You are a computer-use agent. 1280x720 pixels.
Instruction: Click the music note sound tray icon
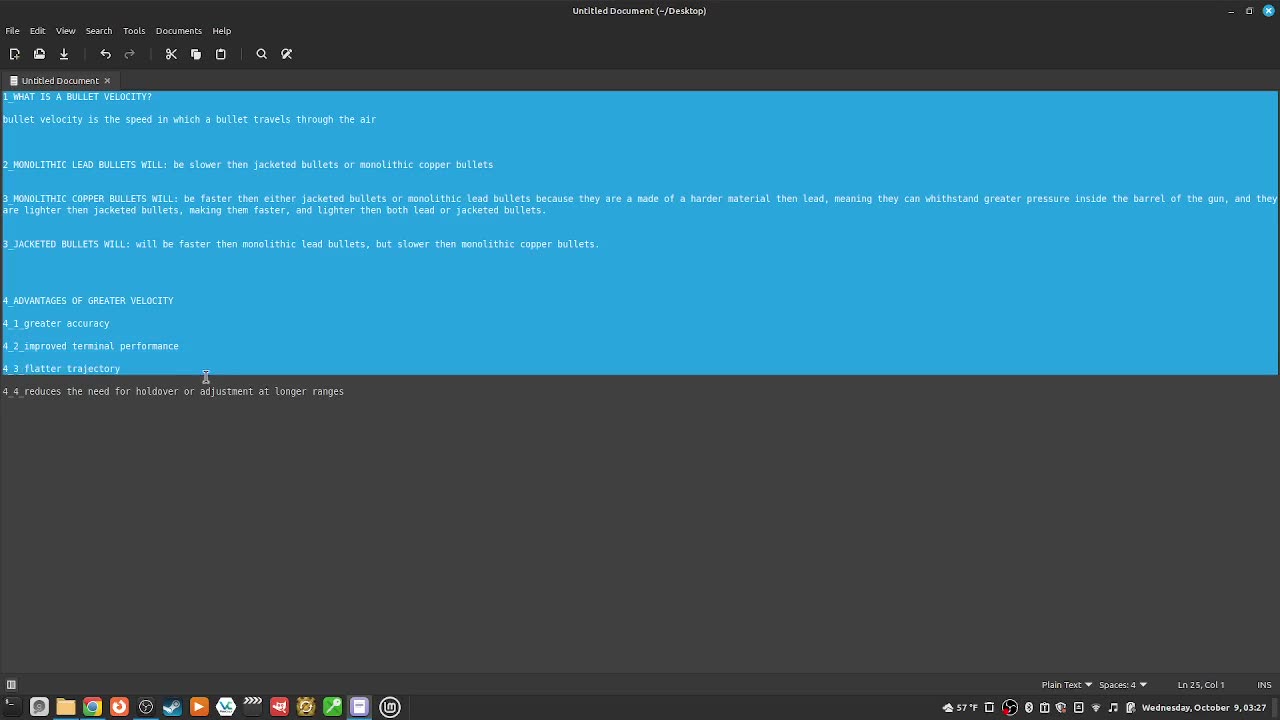1113,707
